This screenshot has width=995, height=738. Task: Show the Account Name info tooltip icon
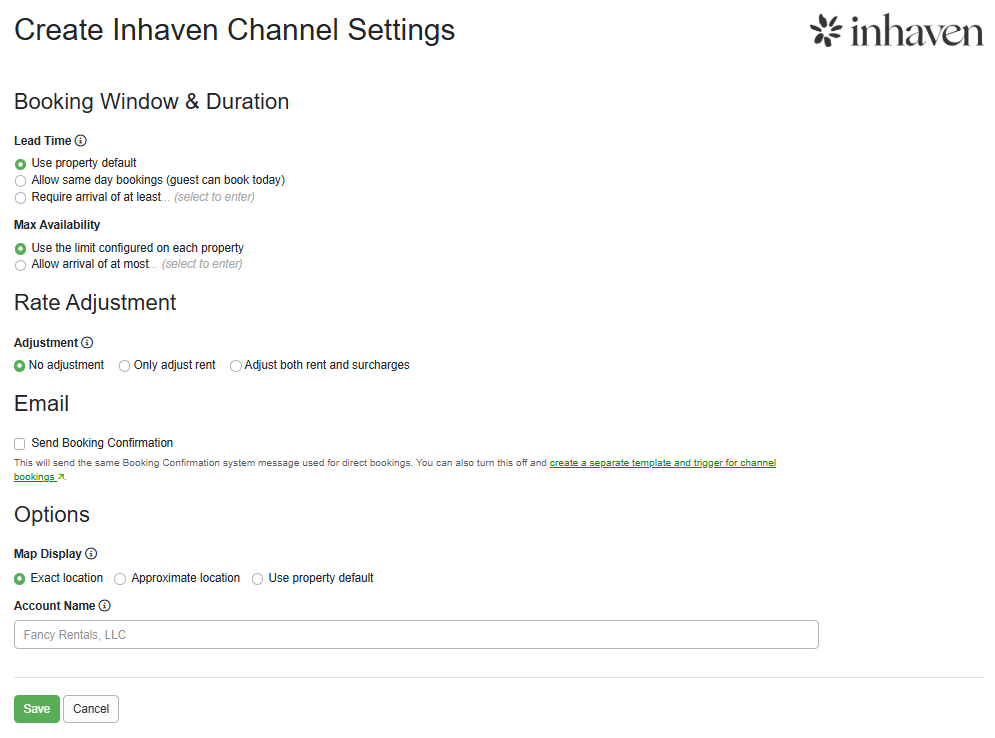pos(105,606)
